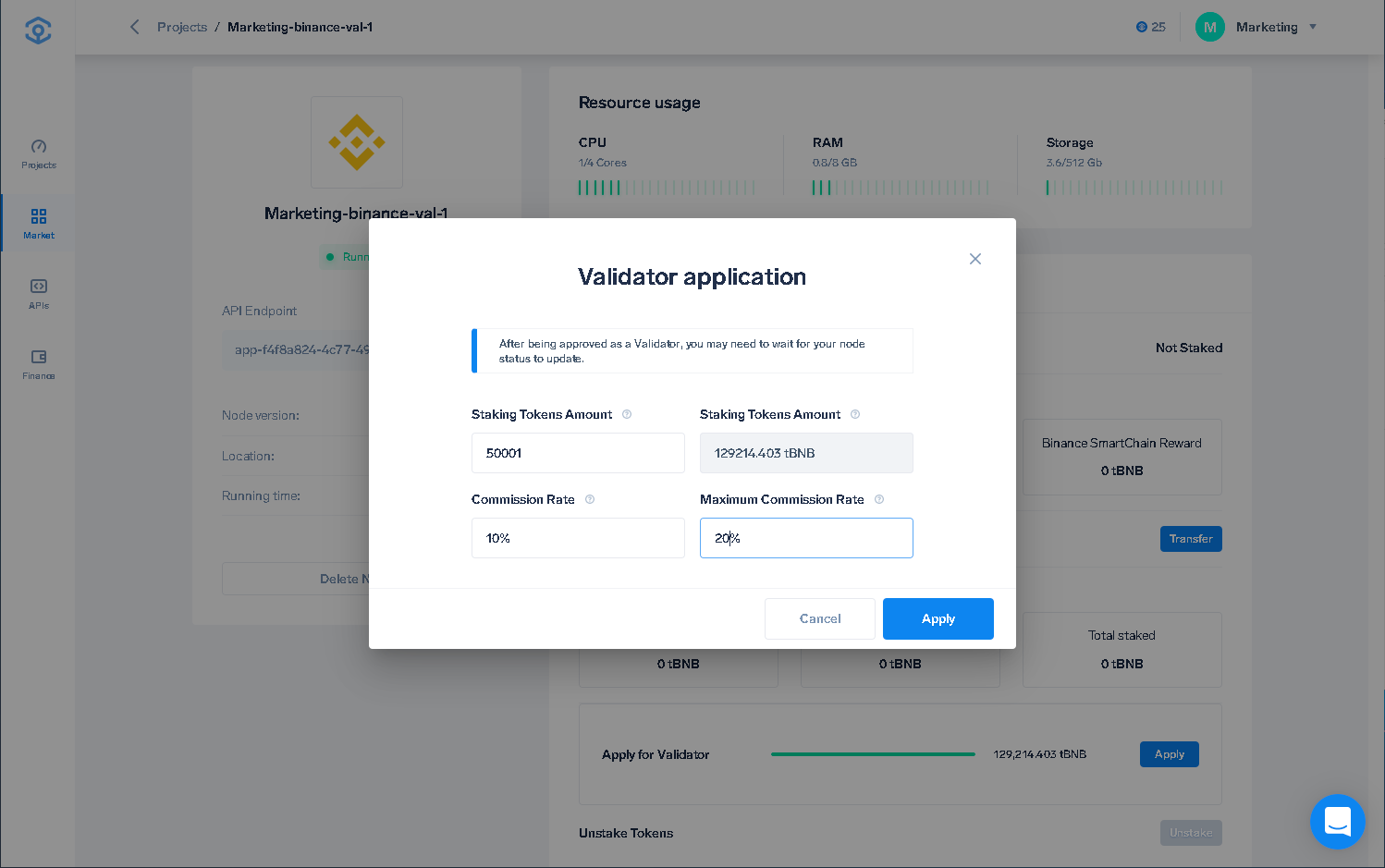The height and width of the screenshot is (868, 1385).
Task: Cancel the validator application
Action: (820, 618)
